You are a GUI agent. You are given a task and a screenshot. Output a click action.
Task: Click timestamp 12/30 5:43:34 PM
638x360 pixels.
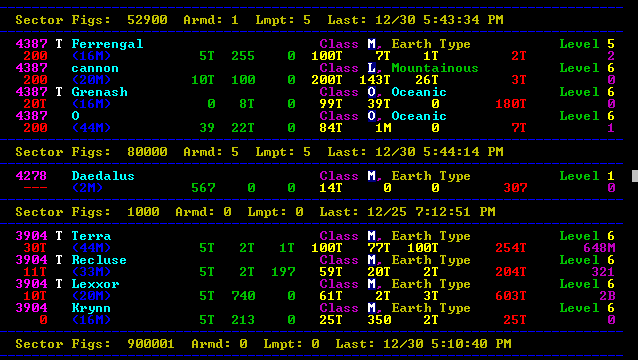[439, 20]
